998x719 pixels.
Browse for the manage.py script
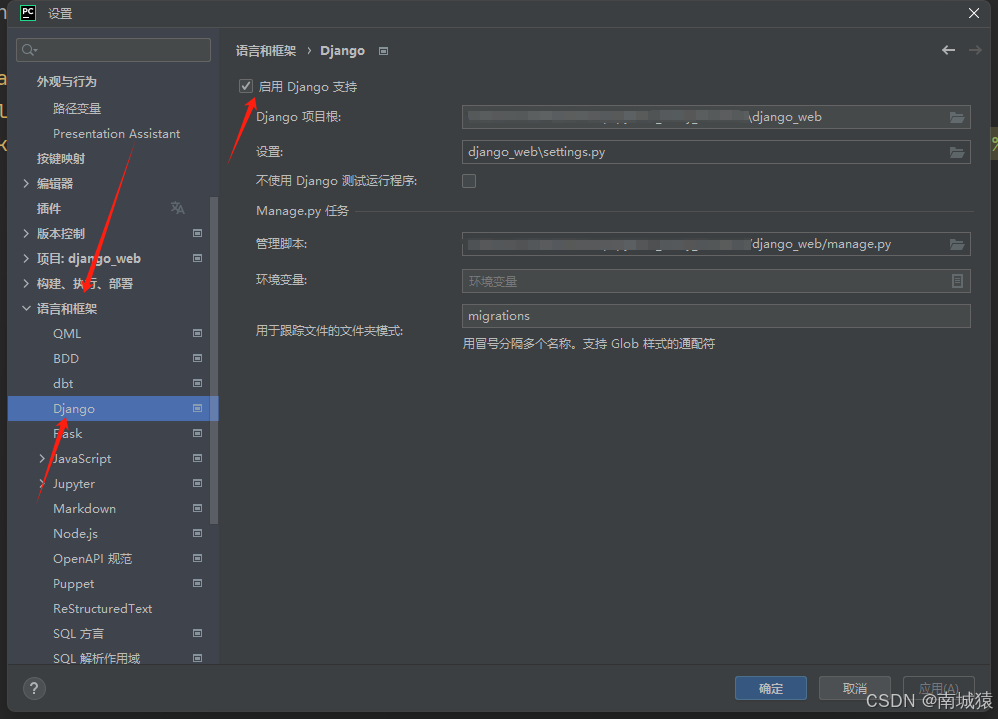957,244
